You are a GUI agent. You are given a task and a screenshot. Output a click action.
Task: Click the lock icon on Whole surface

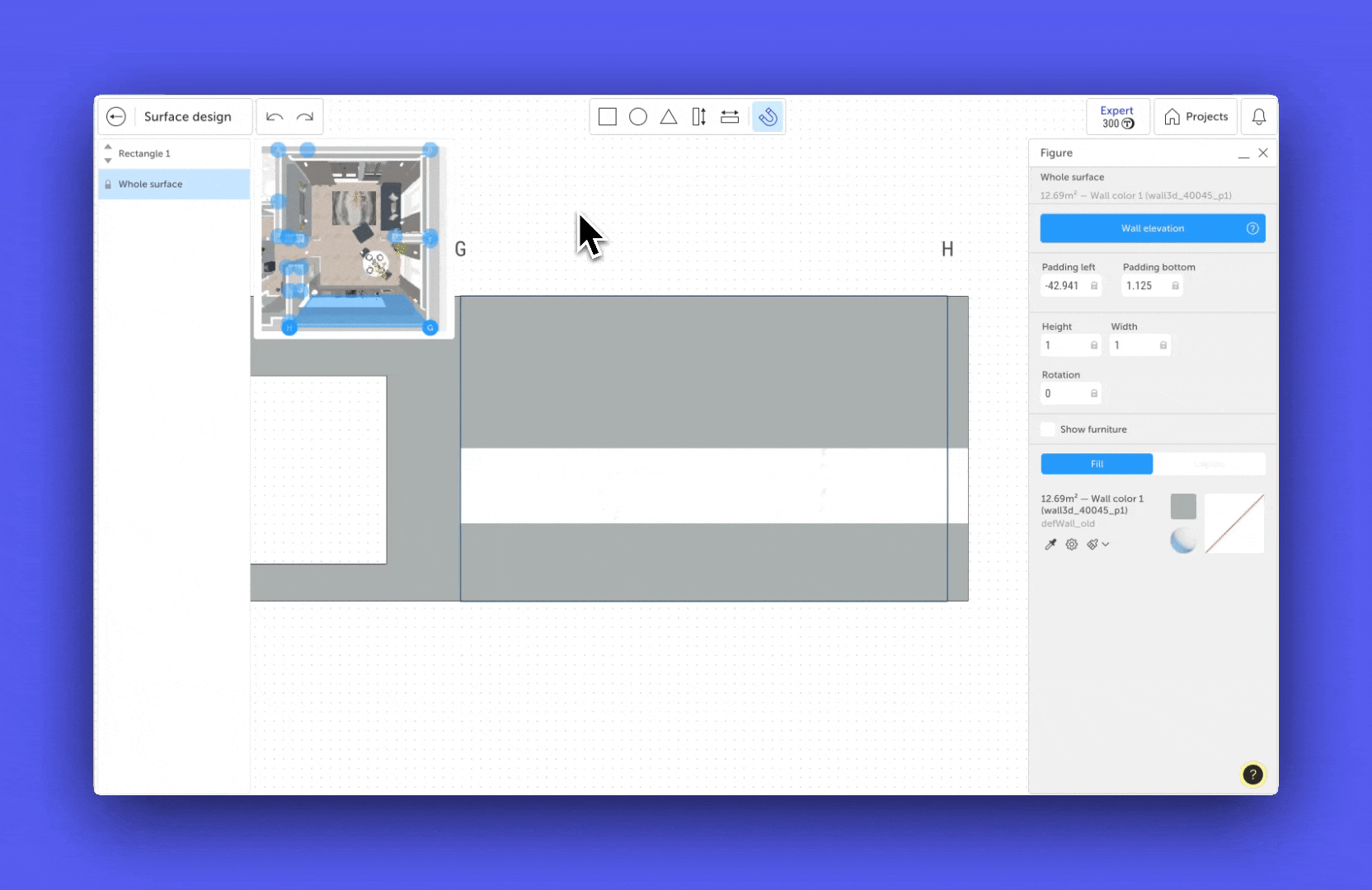point(108,185)
